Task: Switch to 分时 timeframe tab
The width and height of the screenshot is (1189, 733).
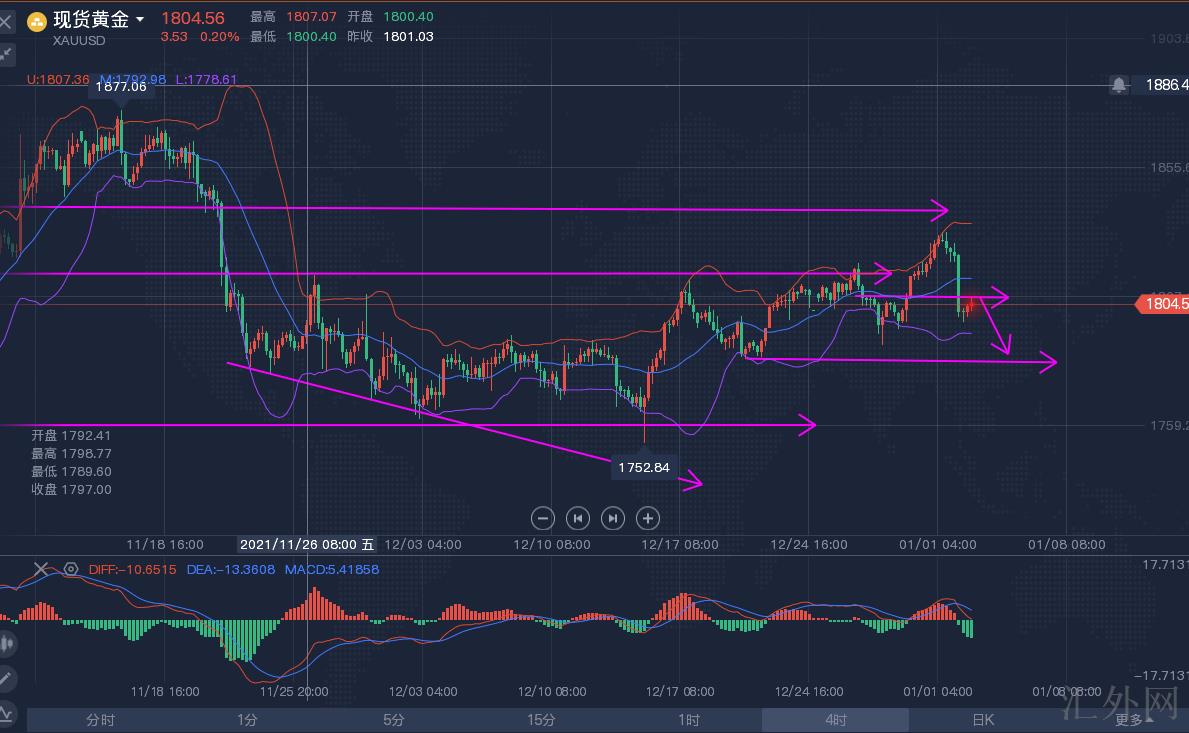Action: coord(101,720)
